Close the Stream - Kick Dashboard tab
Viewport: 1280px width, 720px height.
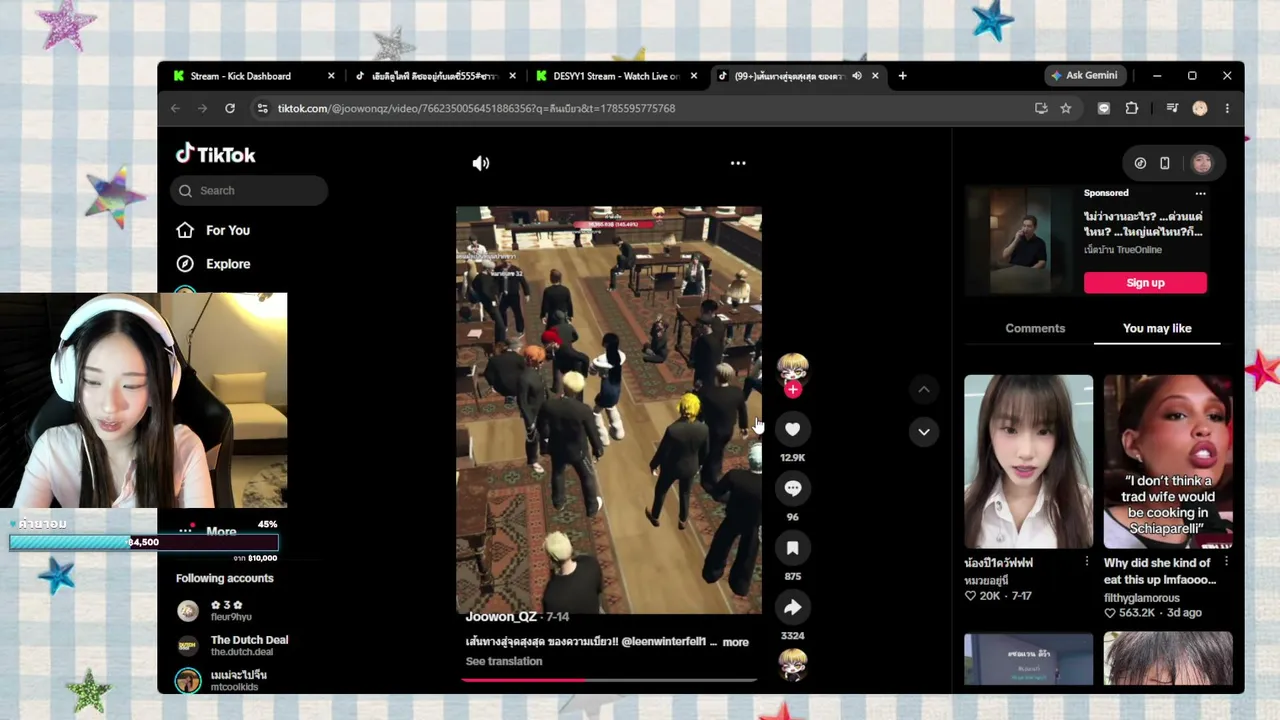(x=331, y=76)
